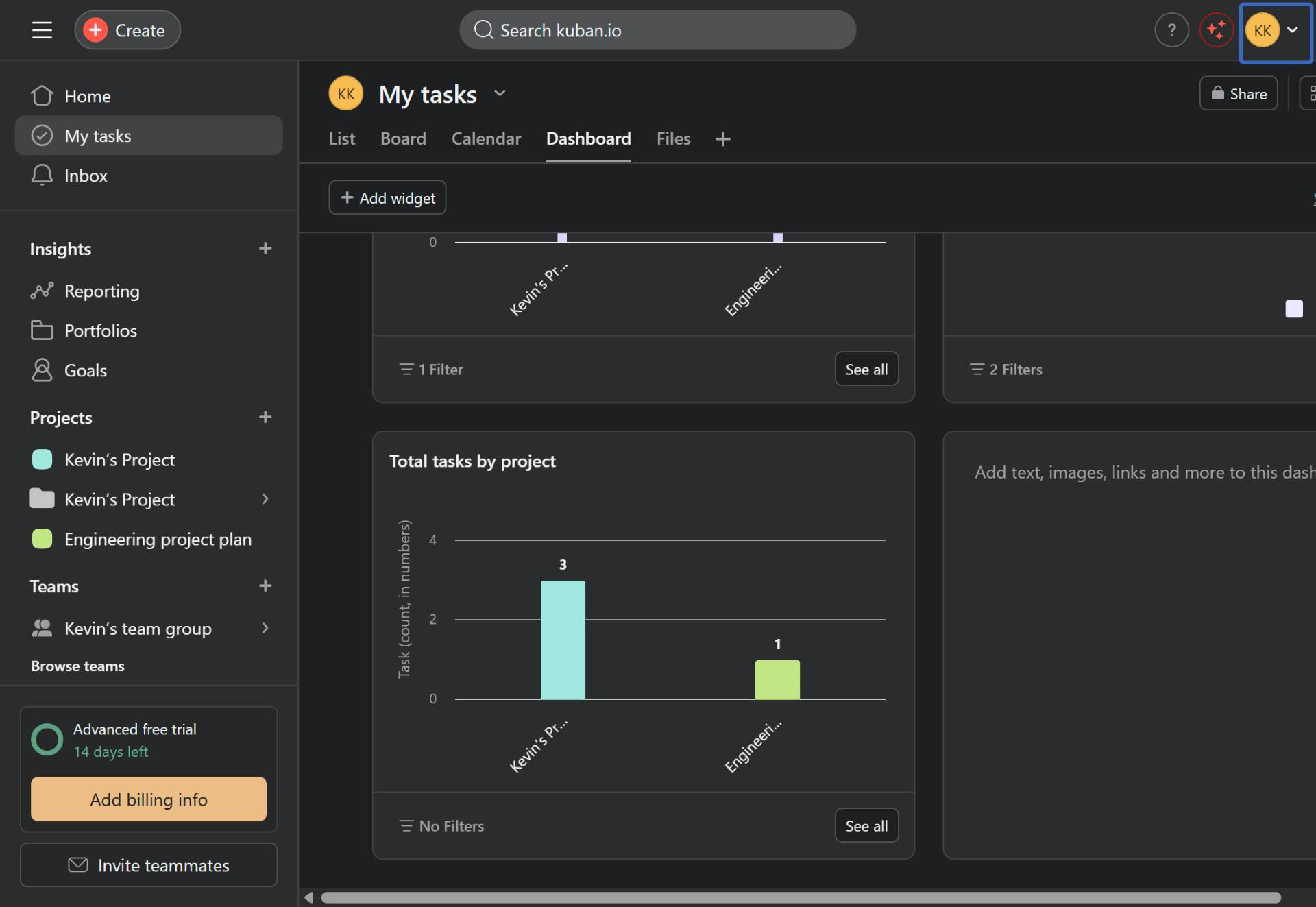This screenshot has height=907, width=1316.
Task: Expand the Kevin's team group chevron
Action: click(265, 628)
